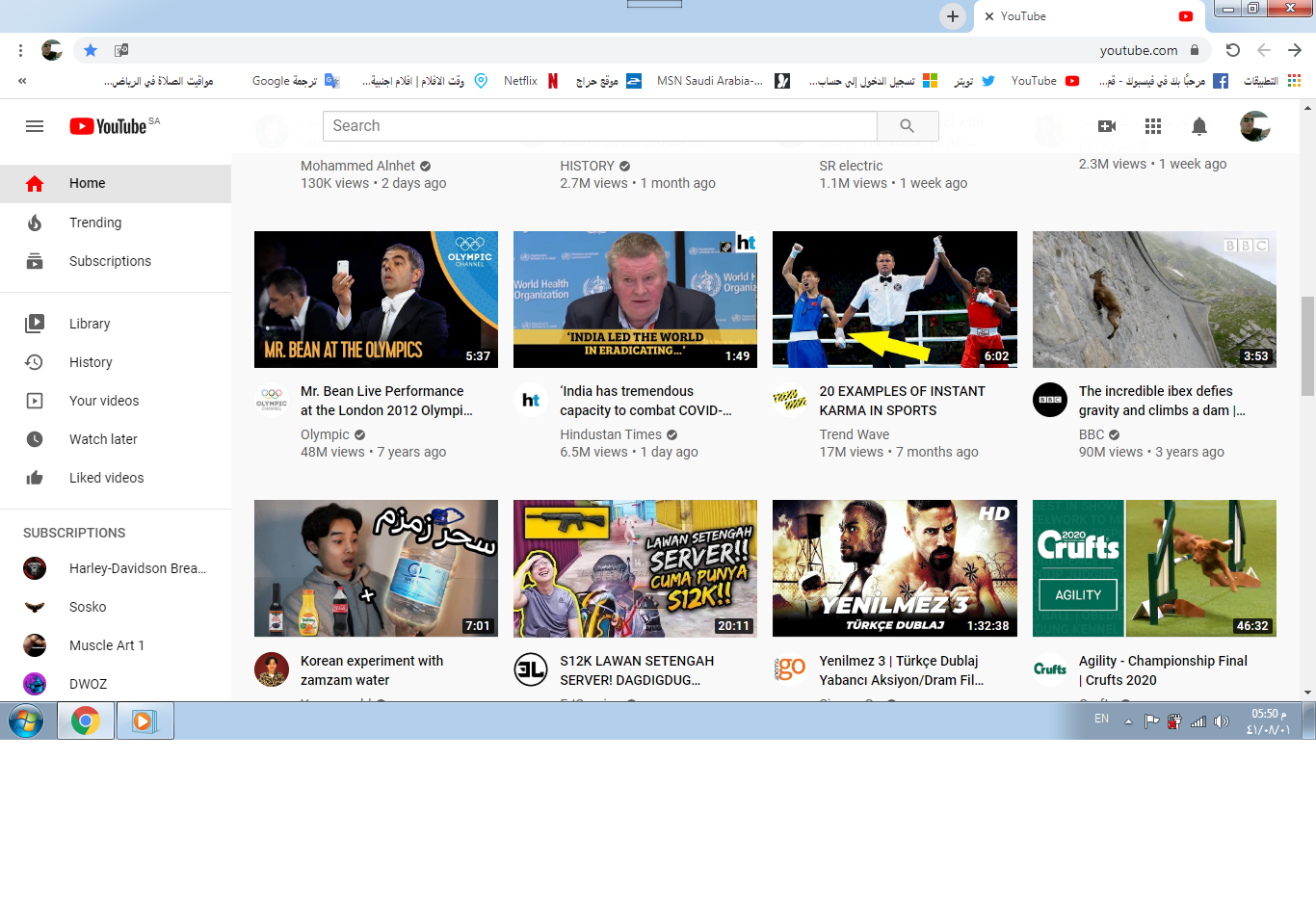Image resolution: width=1316 pixels, height=917 pixels.
Task: Click the browser forward arrow
Action: coord(1295,50)
